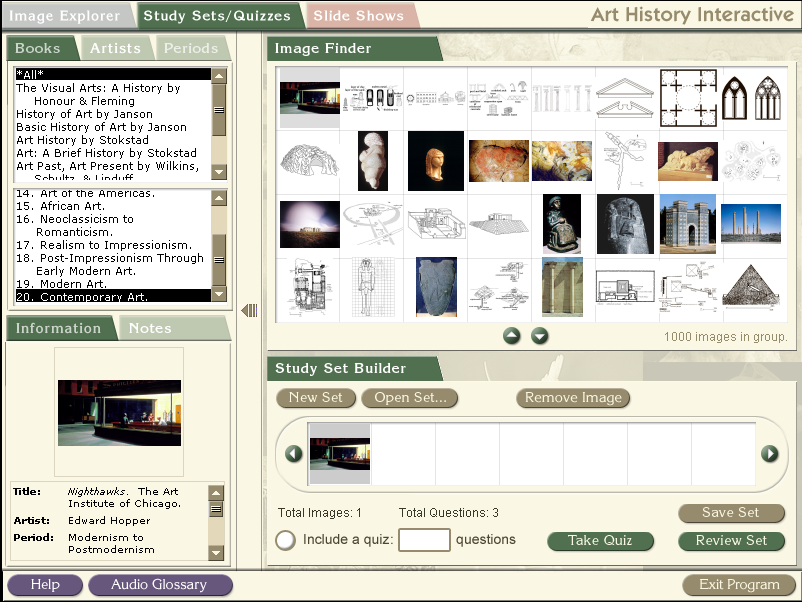802x602 pixels.
Task: Select the carved ivory head thumbnail
Action: 436,161
